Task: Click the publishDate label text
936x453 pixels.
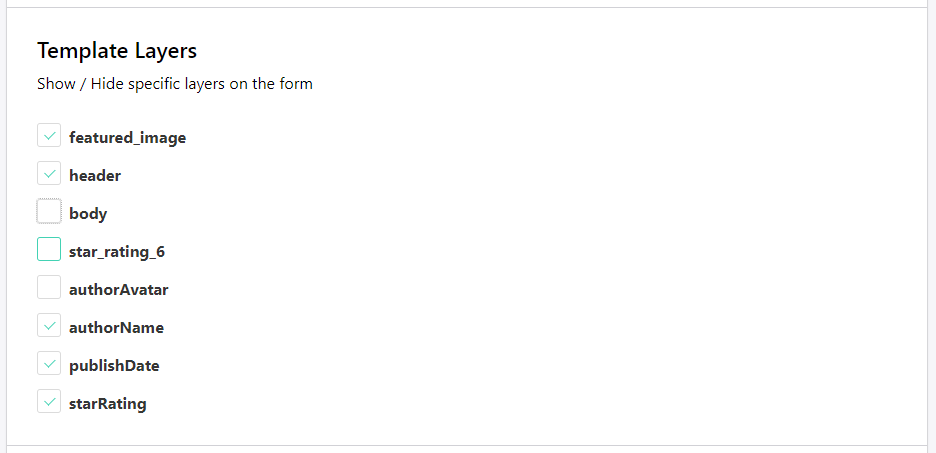Action: [x=114, y=366]
